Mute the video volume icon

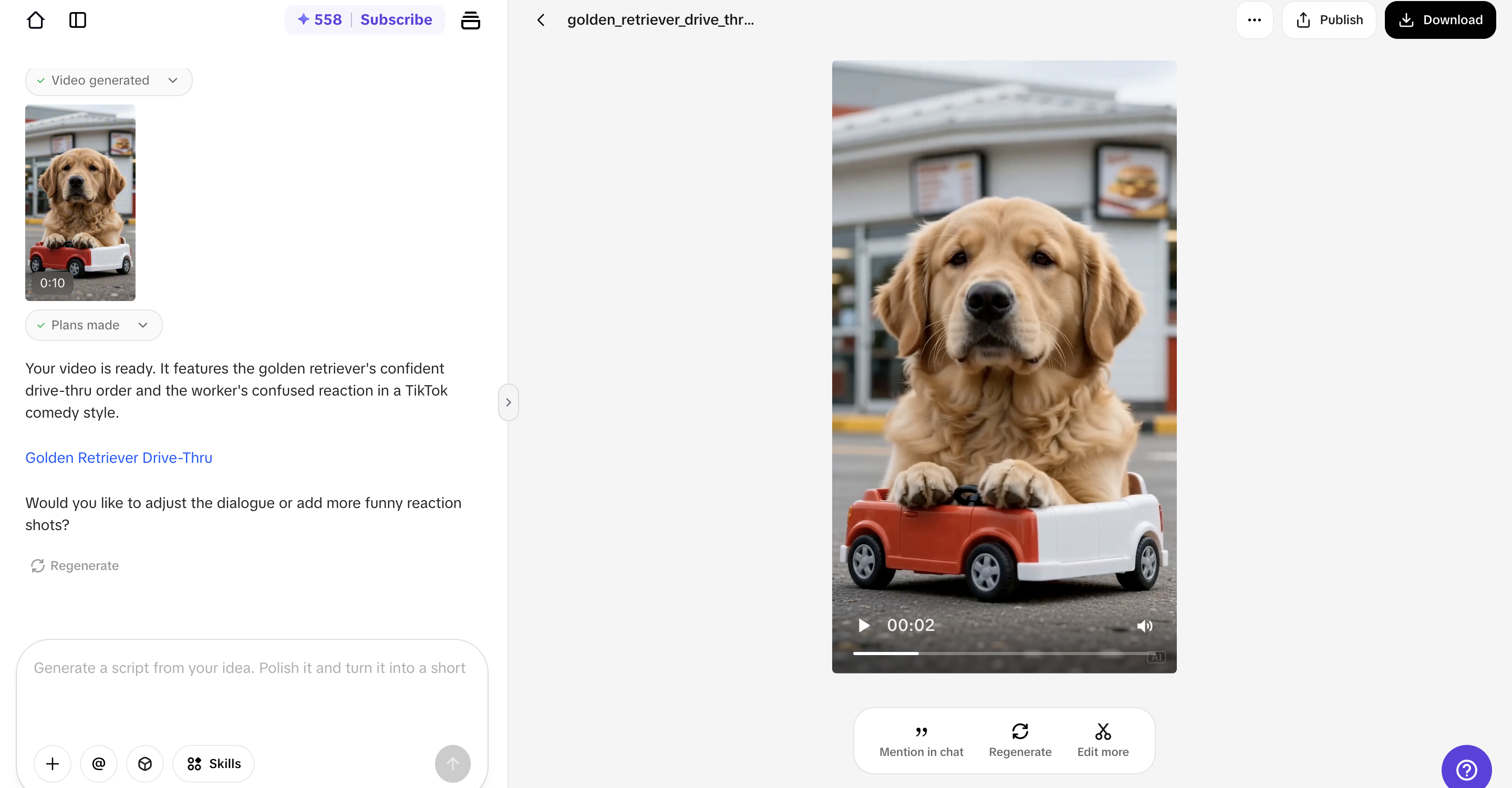pos(1145,626)
